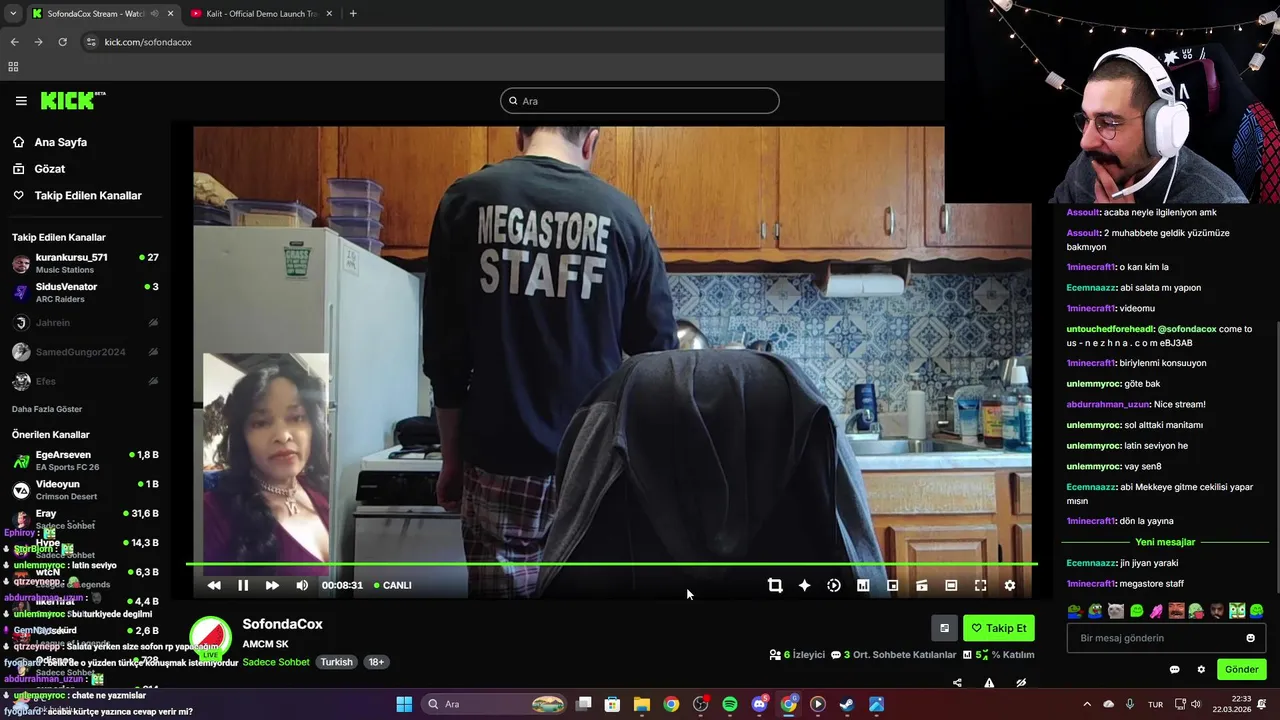Click the gray square button beside Takip Et

[x=944, y=628]
